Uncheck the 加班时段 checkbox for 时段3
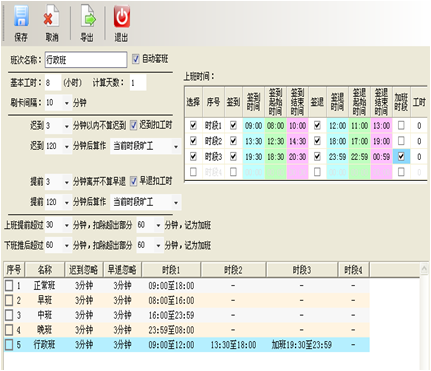The height and width of the screenshot is (371, 431). (x=401, y=156)
